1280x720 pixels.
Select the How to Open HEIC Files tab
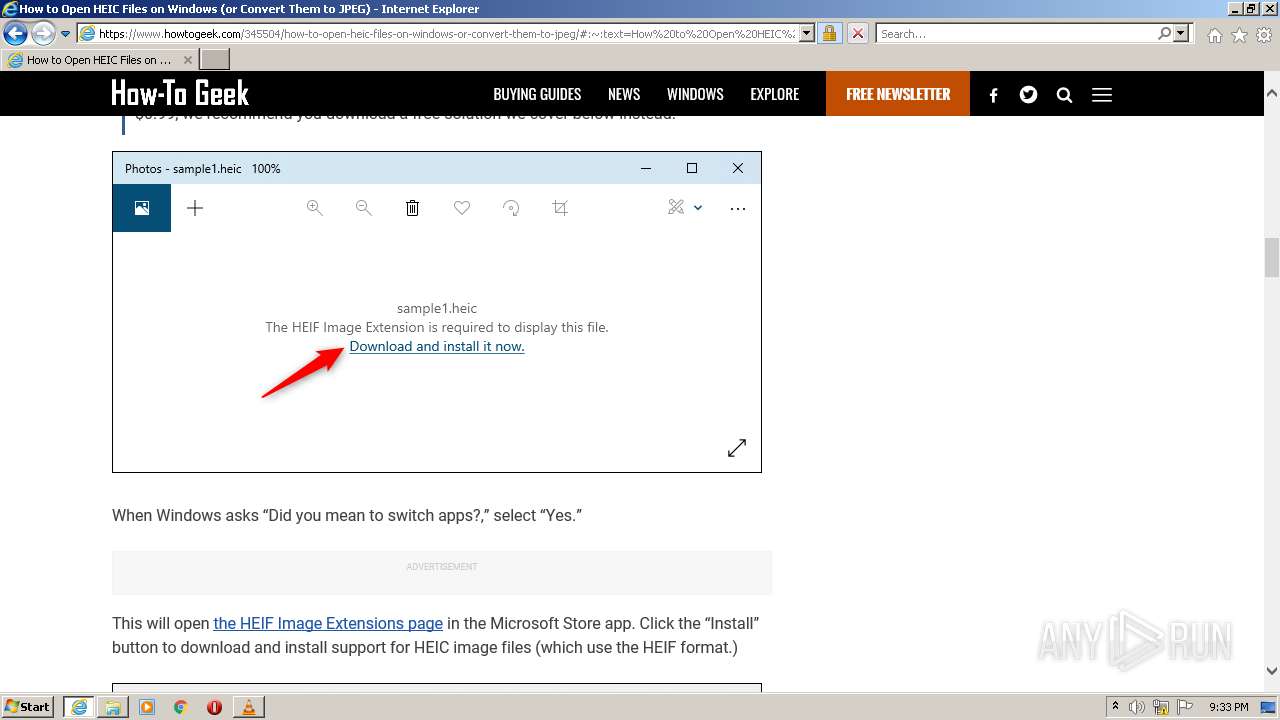[100, 60]
